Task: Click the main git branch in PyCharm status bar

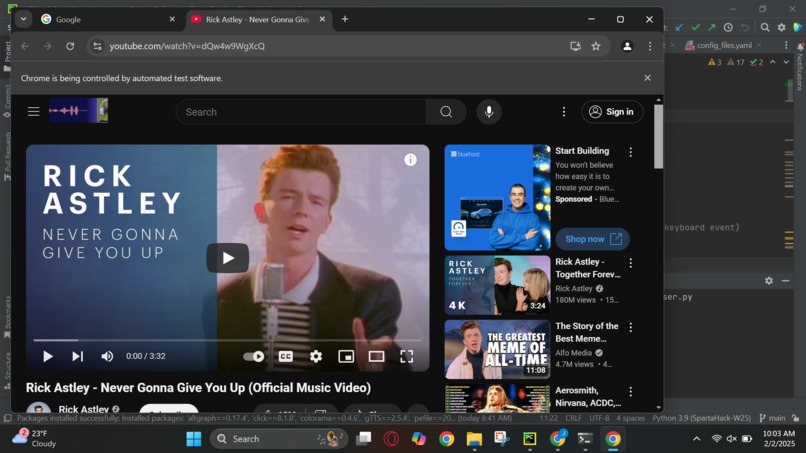Action: click(772, 418)
